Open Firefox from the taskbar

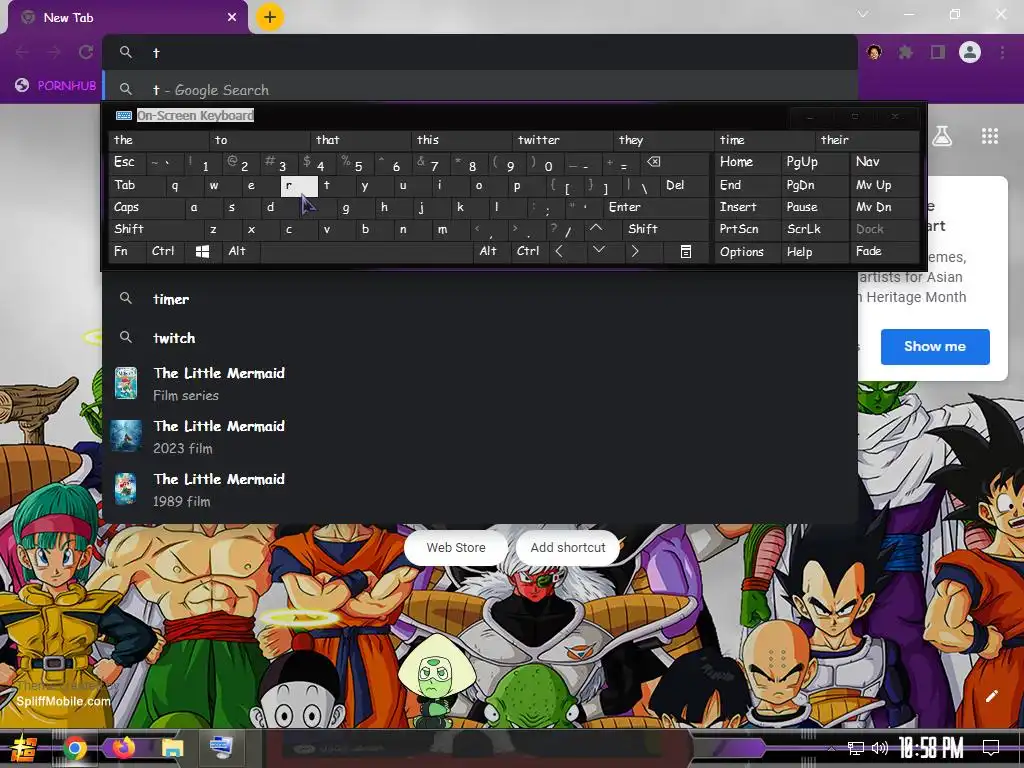click(x=124, y=748)
